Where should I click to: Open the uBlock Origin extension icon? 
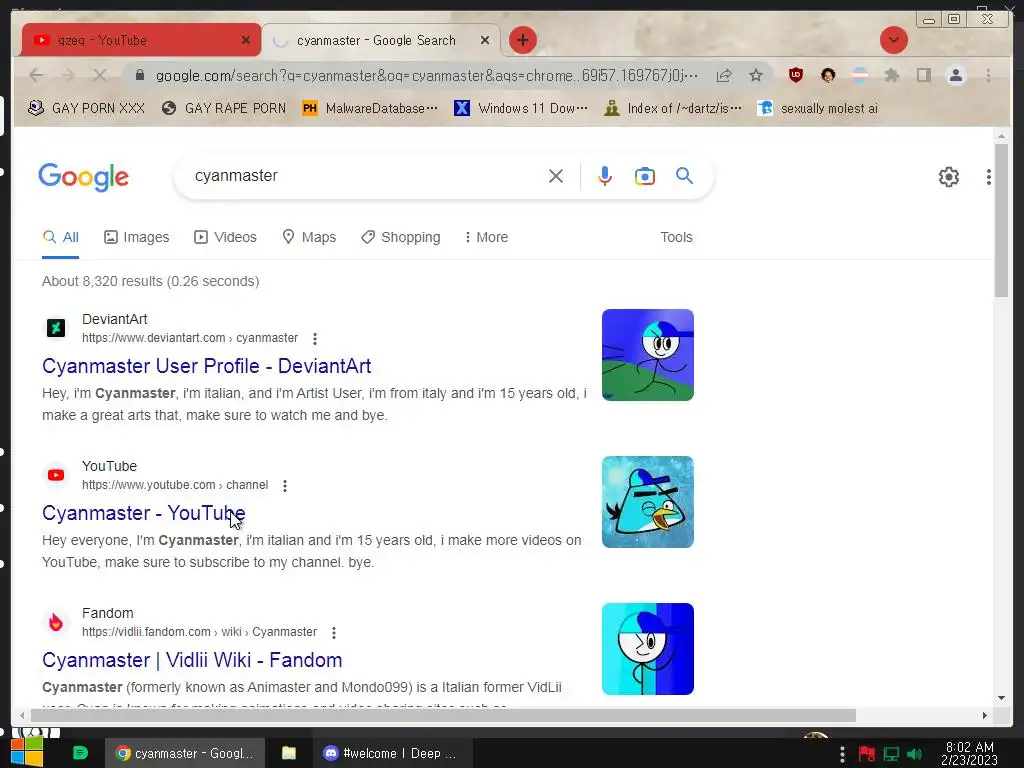(x=795, y=75)
